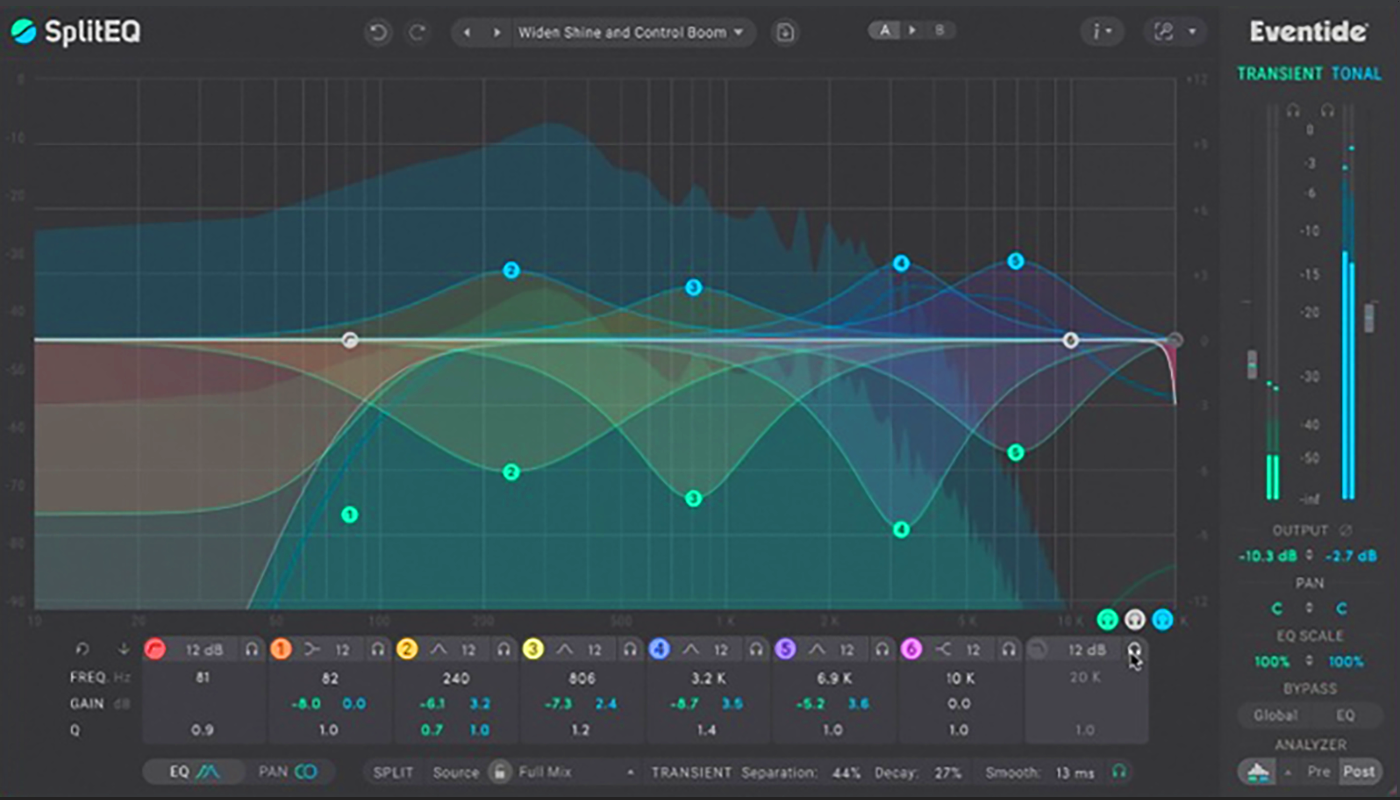The height and width of the screenshot is (800, 1400).
Task: Click the output link stepper arrows
Action: tap(1310, 556)
